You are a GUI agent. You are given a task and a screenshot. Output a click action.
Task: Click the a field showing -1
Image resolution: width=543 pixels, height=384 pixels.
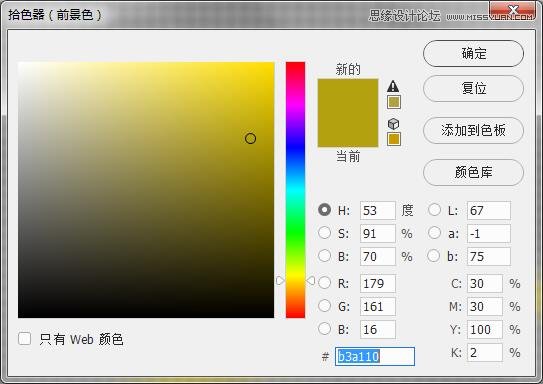point(489,233)
